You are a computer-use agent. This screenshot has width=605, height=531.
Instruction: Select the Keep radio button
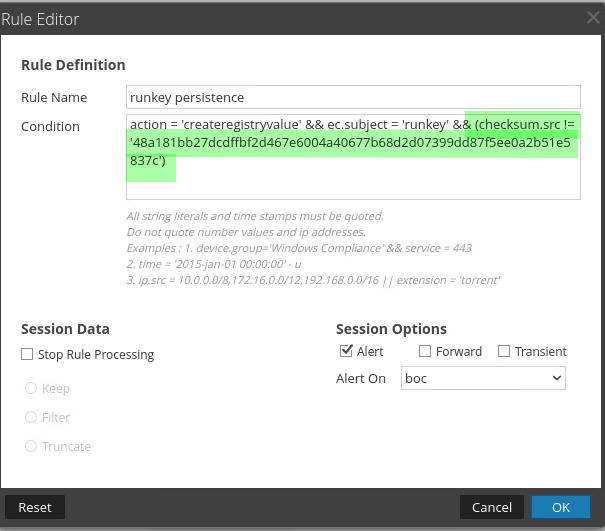pos(31,388)
